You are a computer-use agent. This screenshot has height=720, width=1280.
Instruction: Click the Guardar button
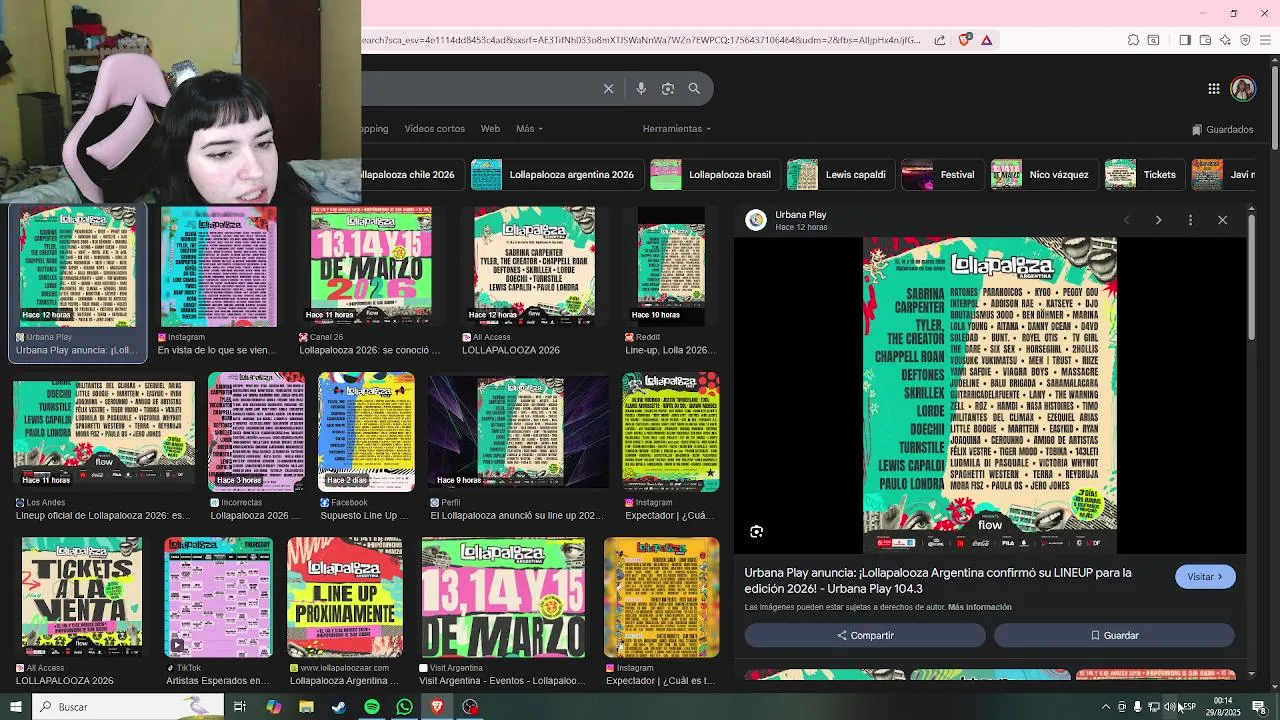1114,635
